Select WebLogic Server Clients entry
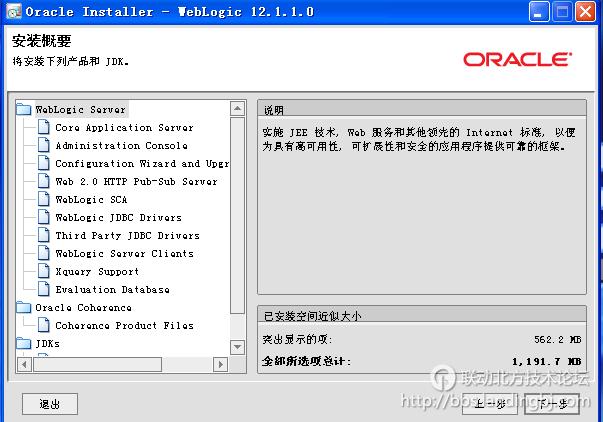The image size is (603, 422). click(124, 254)
